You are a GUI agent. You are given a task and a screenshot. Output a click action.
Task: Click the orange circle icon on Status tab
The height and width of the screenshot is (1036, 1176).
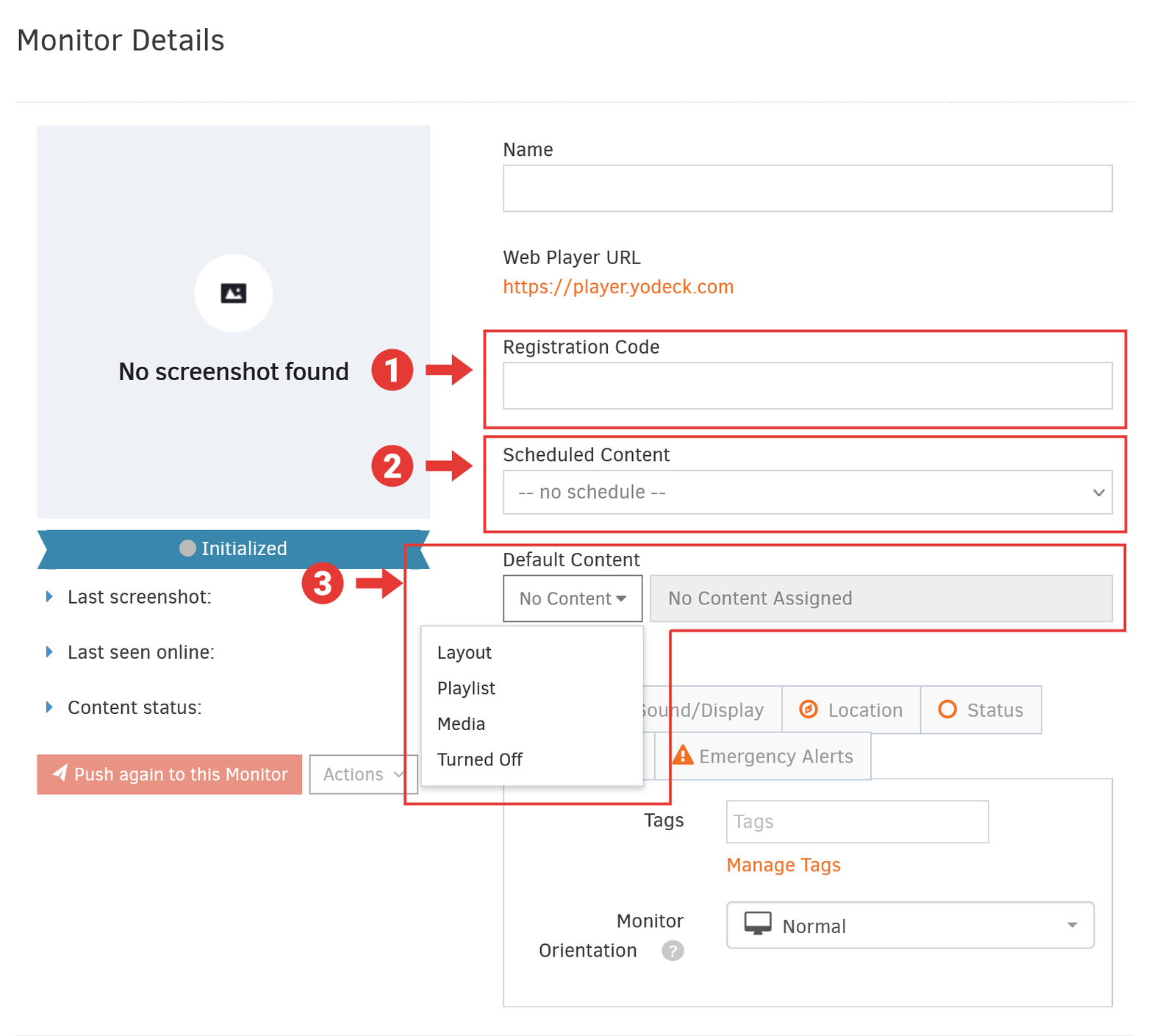click(x=947, y=709)
